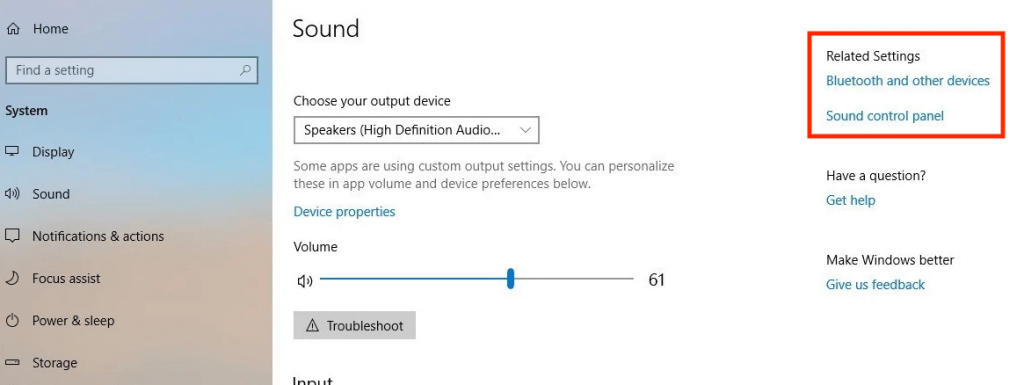Screen dimensions: 1024x385
Task: Open Power & sleep settings
Action: click(73, 320)
